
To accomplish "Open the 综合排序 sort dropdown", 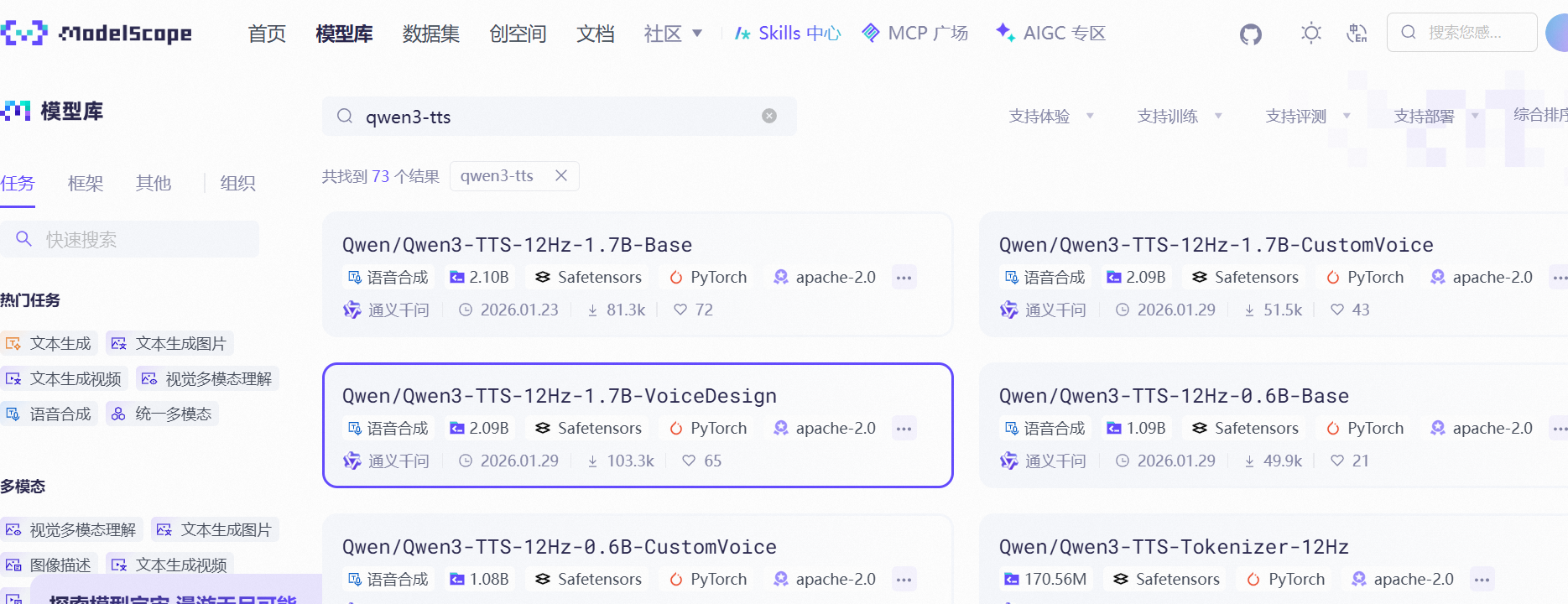I will pos(1540,115).
